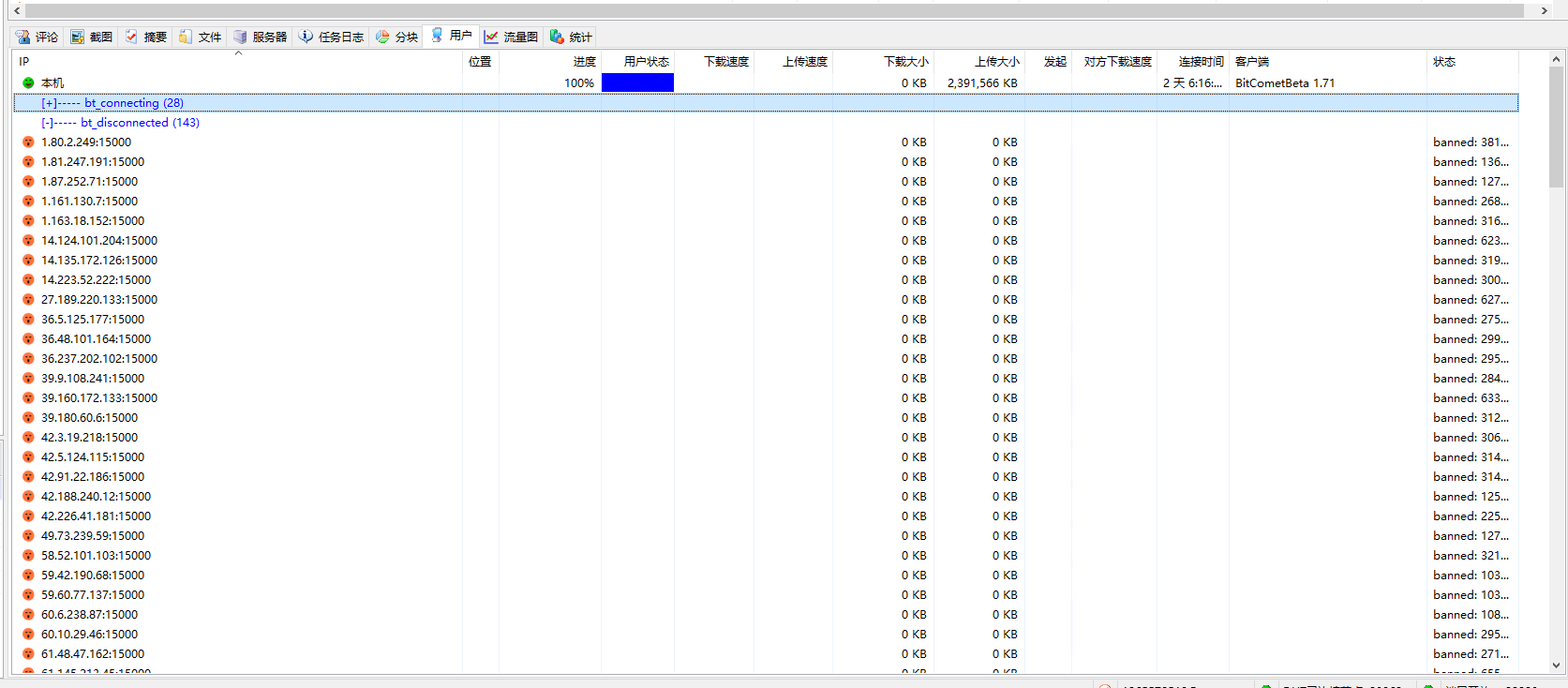
Task: Click the 流量图 (Traffic graph) chart icon
Action: pyautogui.click(x=491, y=37)
